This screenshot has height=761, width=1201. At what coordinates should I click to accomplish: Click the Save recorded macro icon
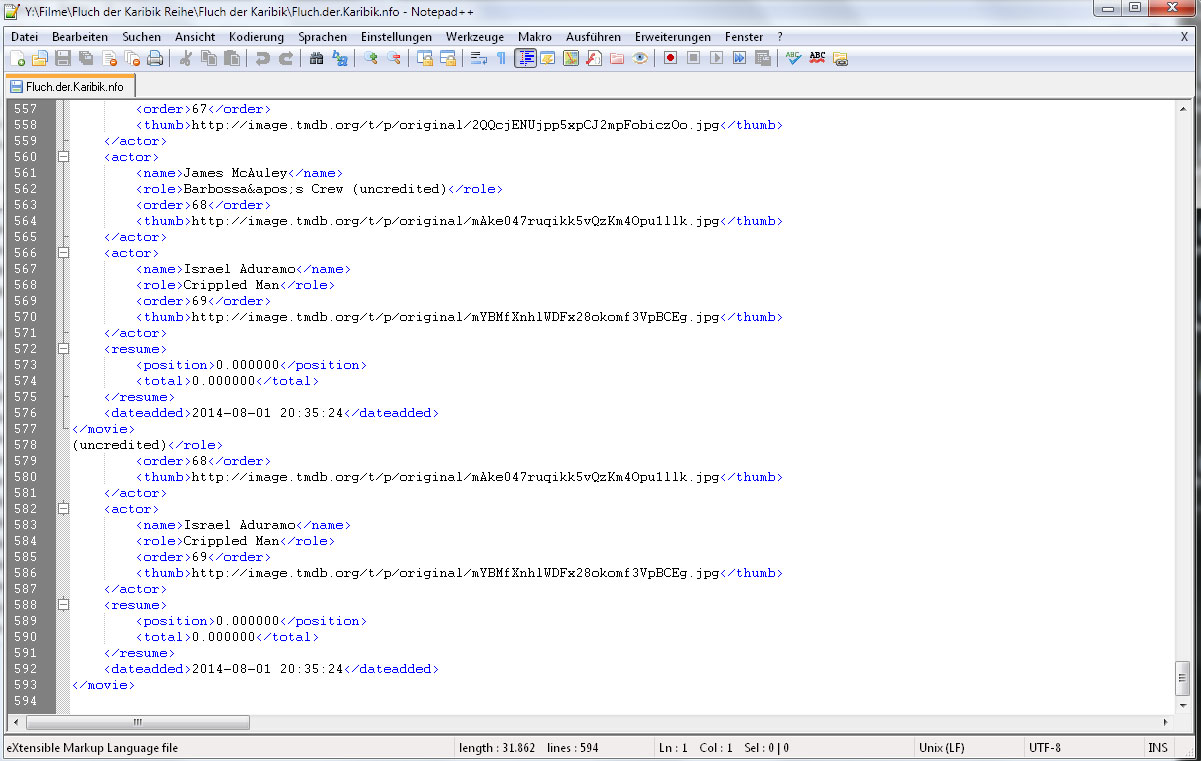point(762,59)
